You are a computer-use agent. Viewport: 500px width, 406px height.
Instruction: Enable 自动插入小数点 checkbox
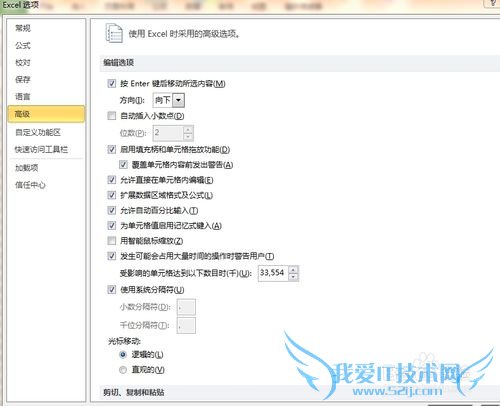coord(112,116)
